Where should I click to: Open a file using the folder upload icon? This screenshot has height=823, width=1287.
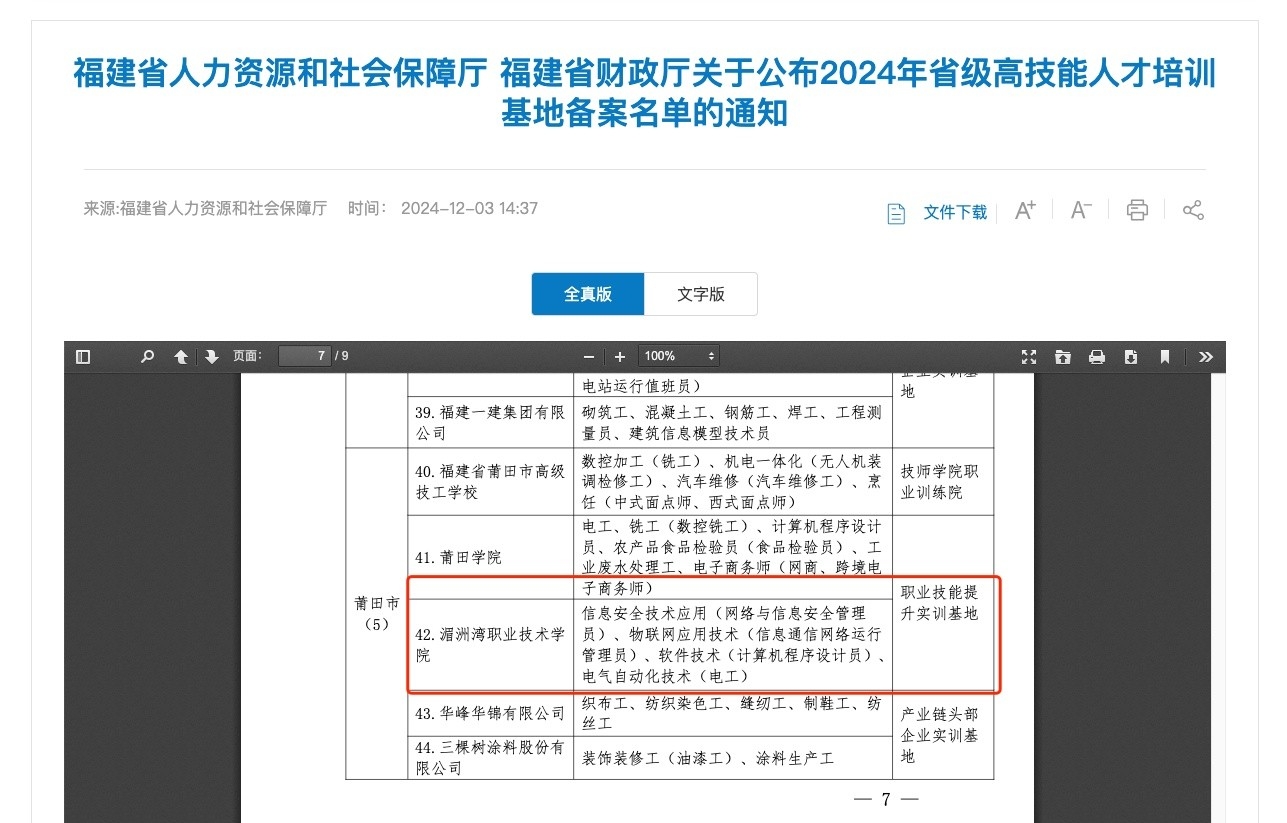coord(1064,355)
